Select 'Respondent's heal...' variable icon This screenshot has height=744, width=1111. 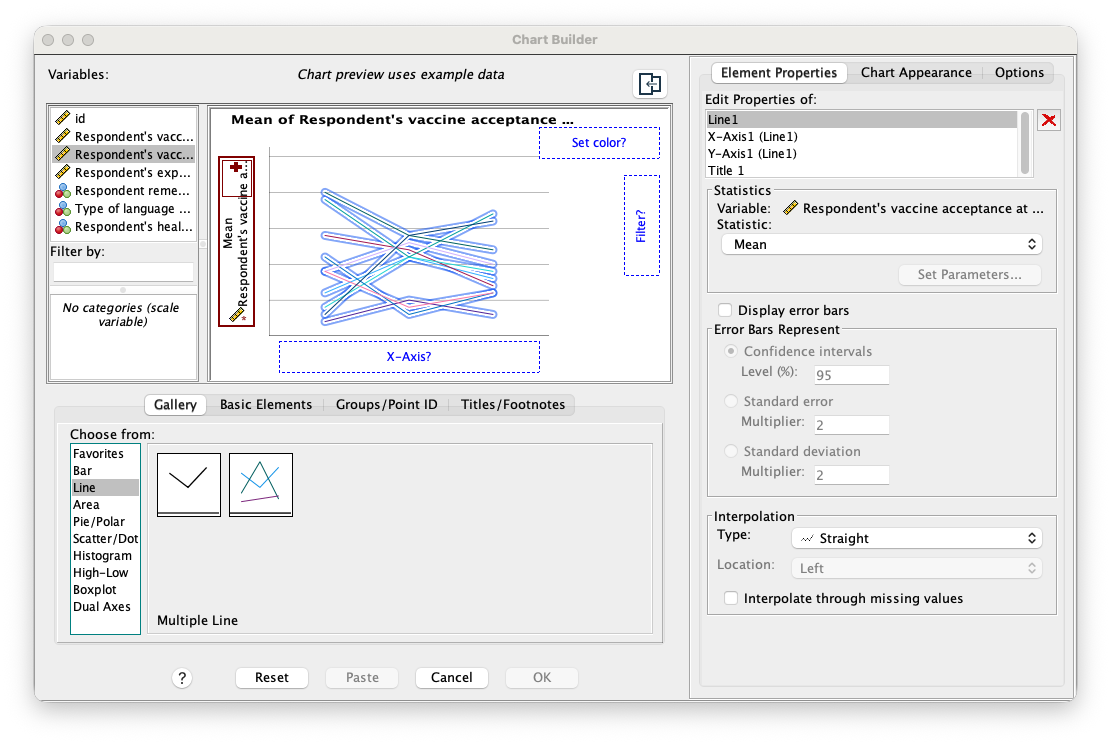tap(62, 227)
